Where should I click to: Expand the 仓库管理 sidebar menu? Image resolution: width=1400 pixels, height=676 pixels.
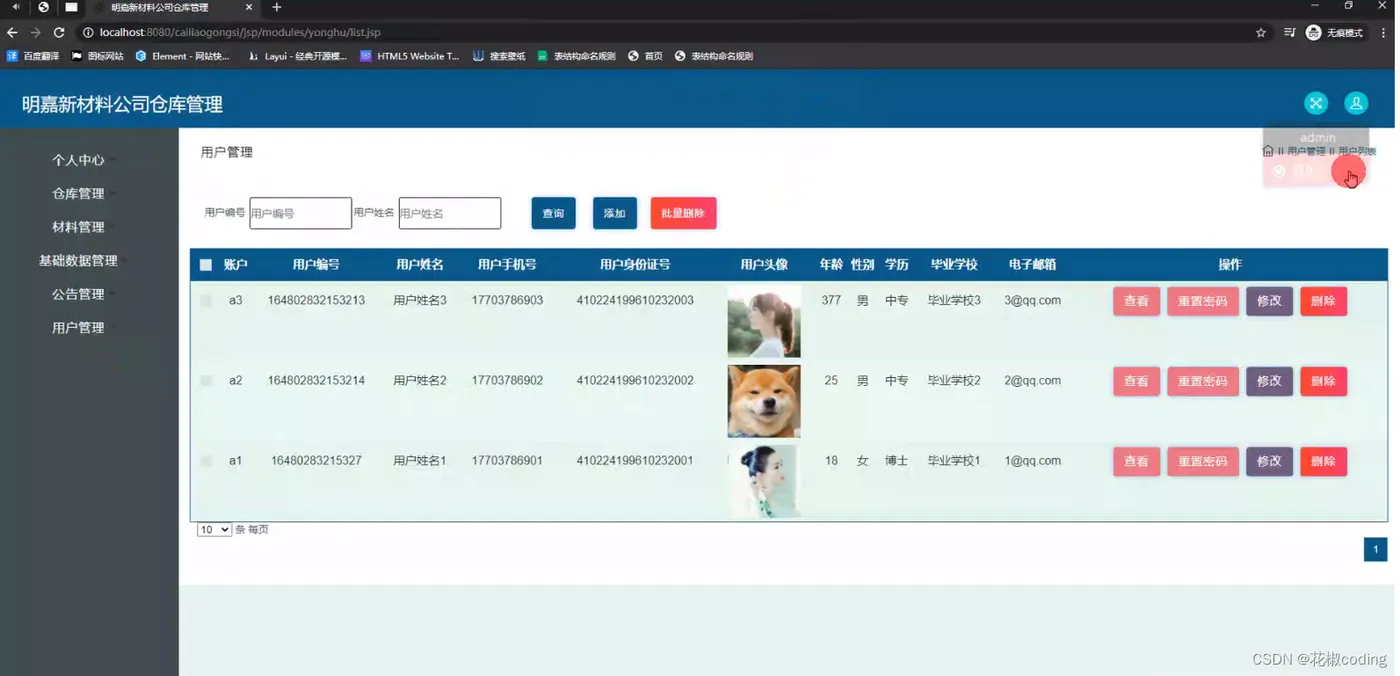pos(78,193)
